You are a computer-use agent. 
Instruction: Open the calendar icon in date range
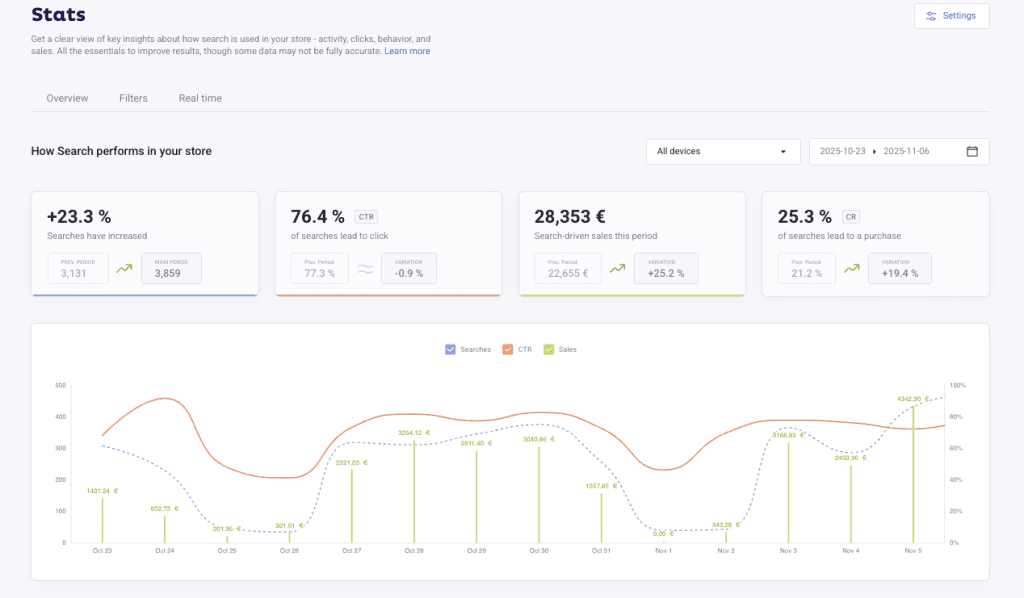pos(971,151)
